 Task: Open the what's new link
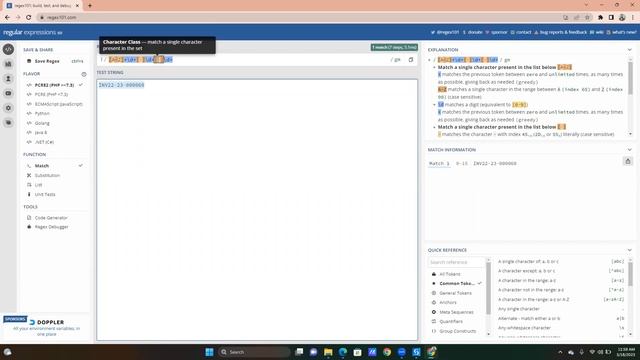(x=621, y=32)
